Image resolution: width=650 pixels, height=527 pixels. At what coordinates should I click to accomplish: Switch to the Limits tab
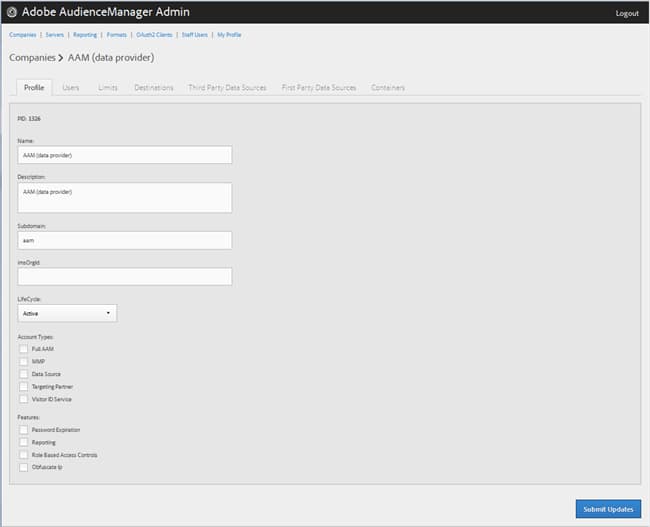point(108,87)
